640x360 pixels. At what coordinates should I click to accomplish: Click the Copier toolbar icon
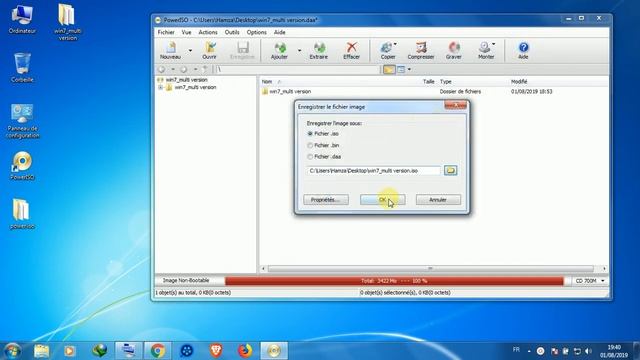(x=388, y=51)
